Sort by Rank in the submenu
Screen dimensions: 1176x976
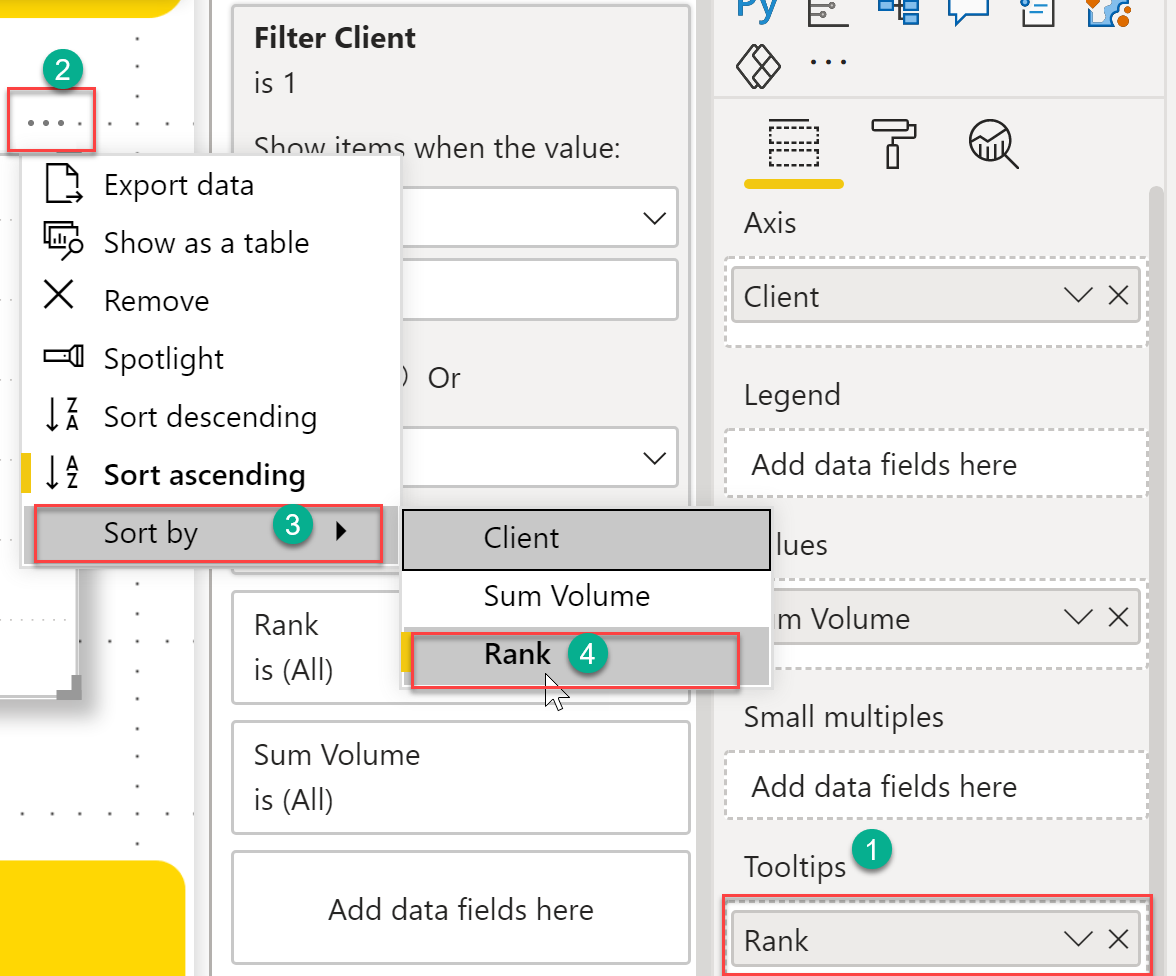(x=517, y=655)
